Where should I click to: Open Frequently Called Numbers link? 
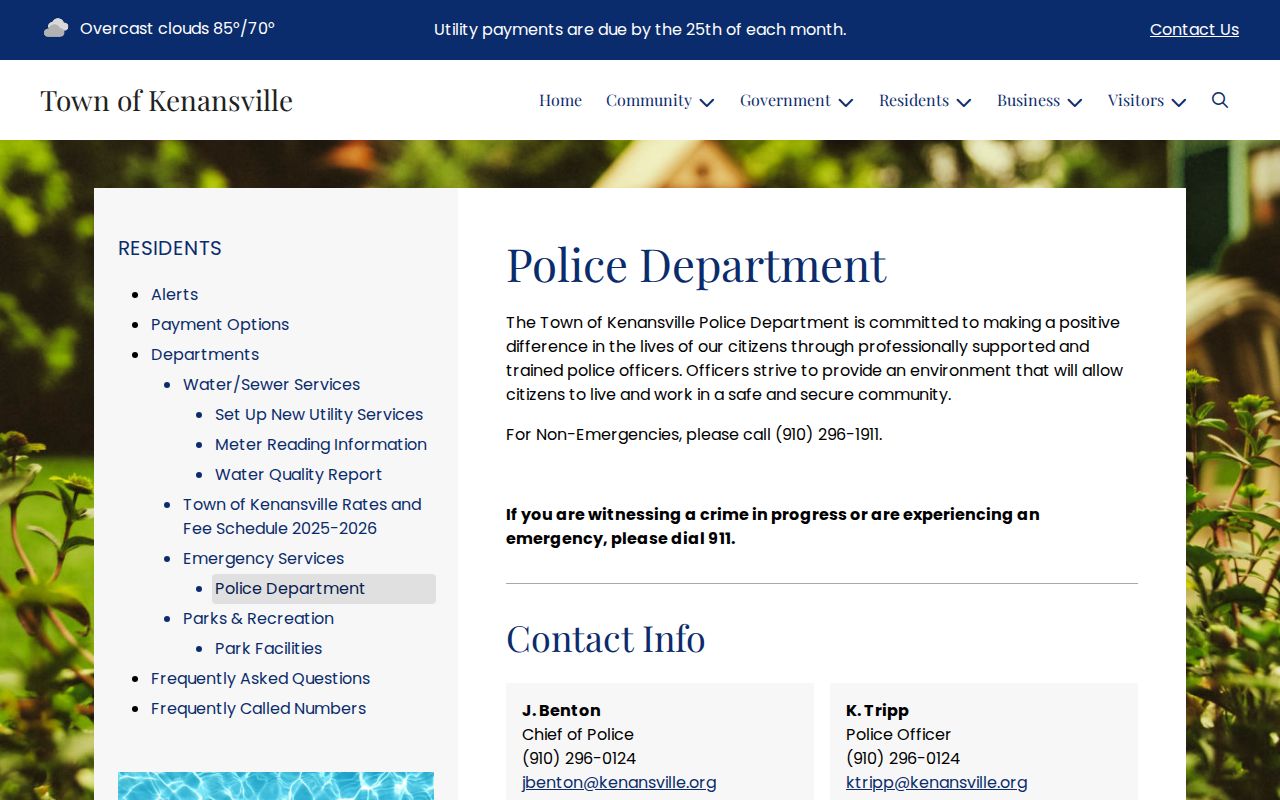258,708
